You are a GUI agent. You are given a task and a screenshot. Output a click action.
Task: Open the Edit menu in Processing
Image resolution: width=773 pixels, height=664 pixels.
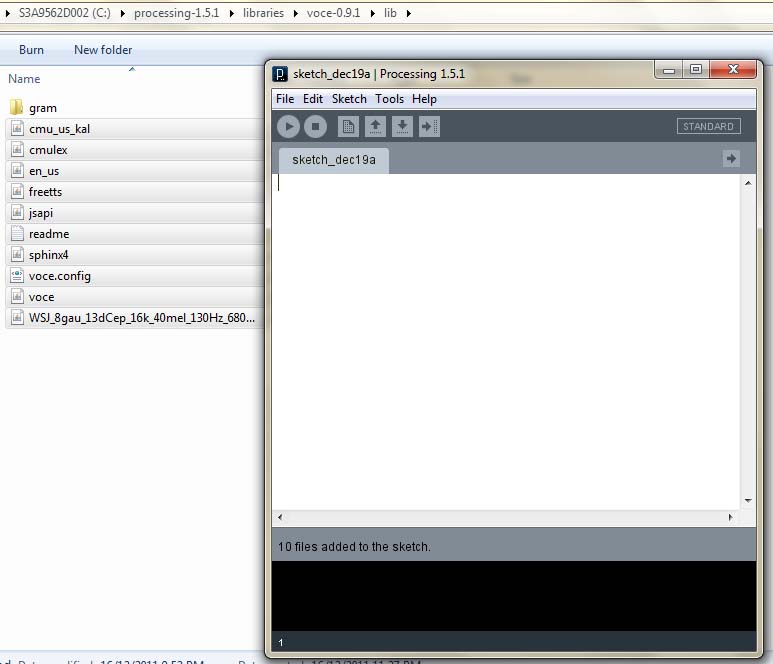(313, 99)
